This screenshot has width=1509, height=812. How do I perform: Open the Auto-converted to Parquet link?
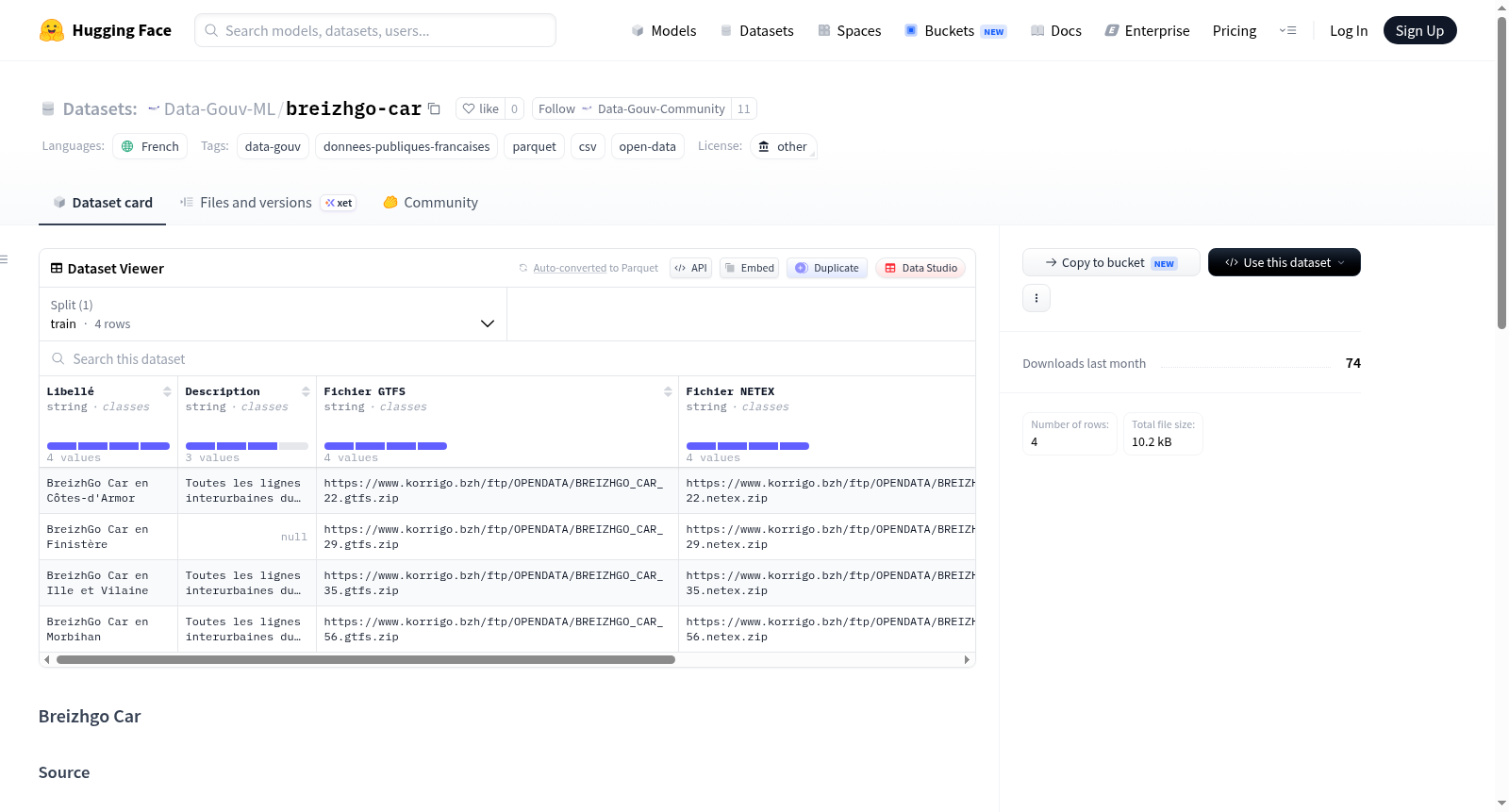570,268
